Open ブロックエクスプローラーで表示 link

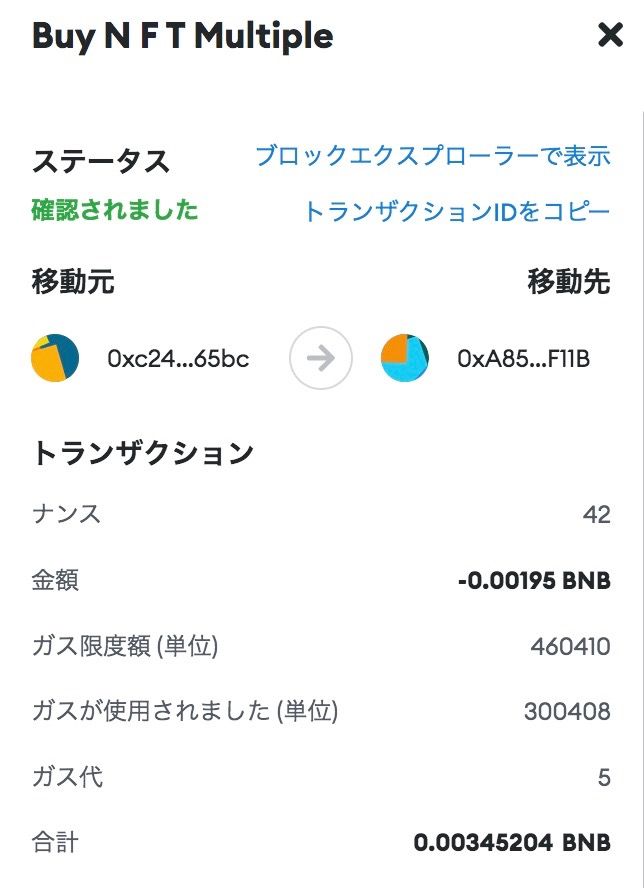[432, 156]
